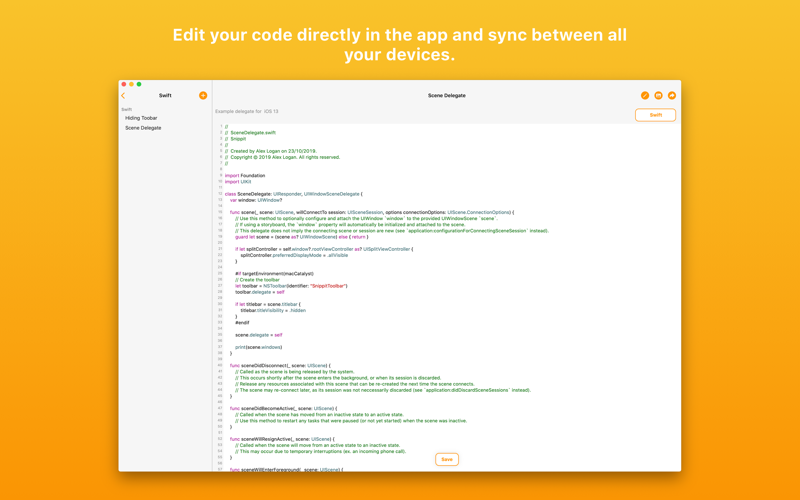Screen dimensions: 800x500
Task: Click the 'toolbar.delegate = self' line
Action: coord(260,292)
